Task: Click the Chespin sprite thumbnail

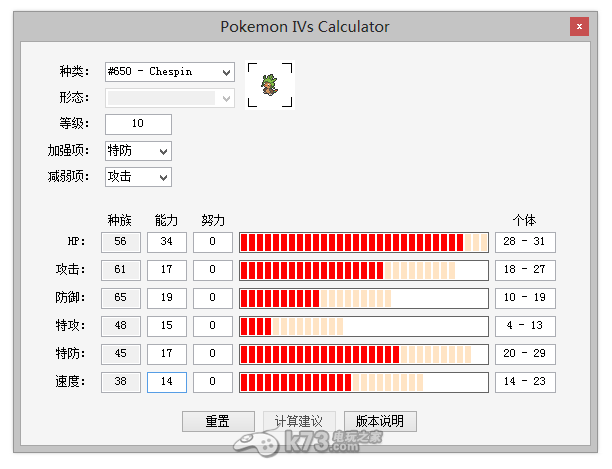Action: click(x=270, y=85)
